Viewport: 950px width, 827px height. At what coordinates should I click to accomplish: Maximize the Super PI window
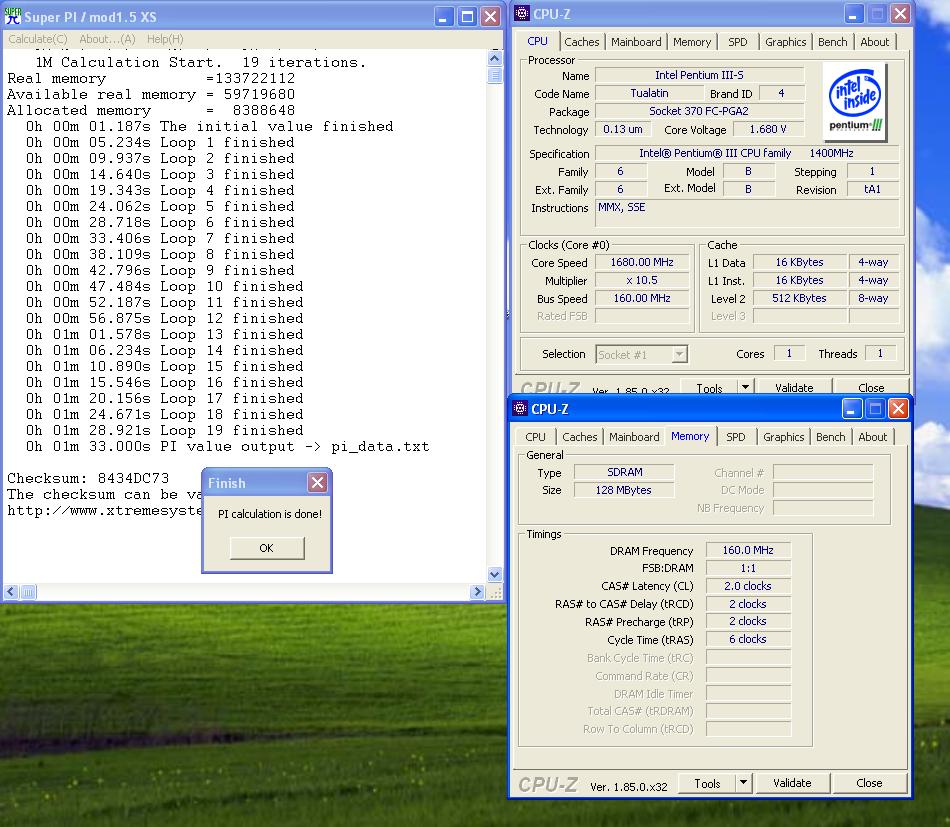467,16
